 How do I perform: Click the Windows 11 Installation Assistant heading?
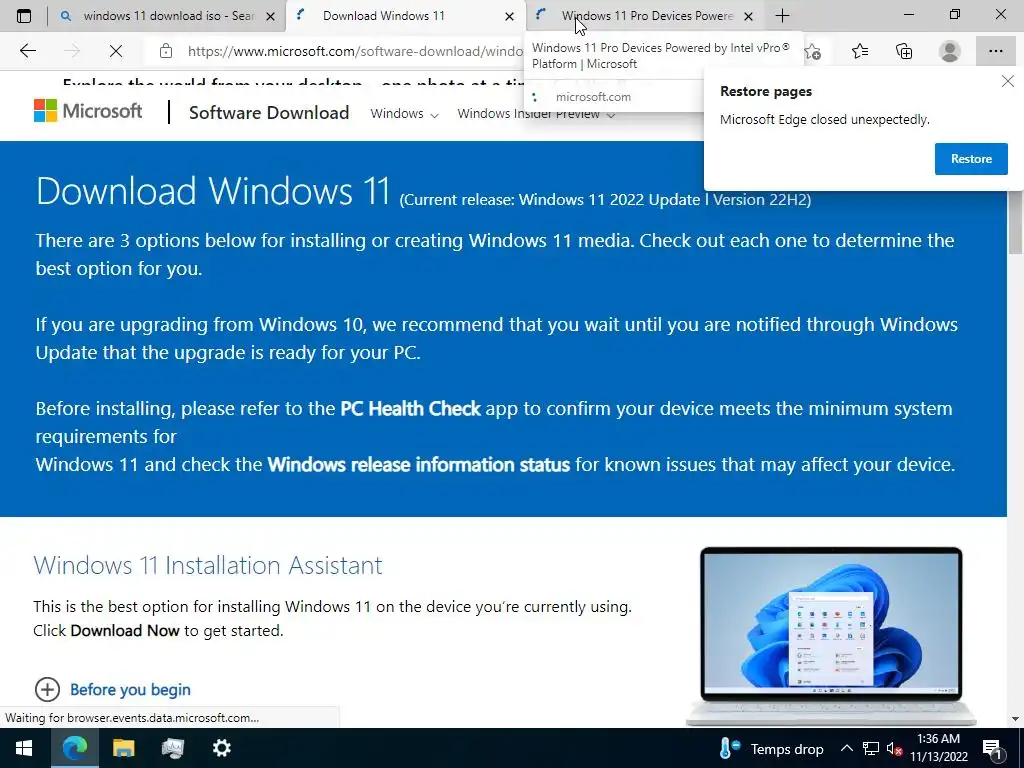[208, 565]
